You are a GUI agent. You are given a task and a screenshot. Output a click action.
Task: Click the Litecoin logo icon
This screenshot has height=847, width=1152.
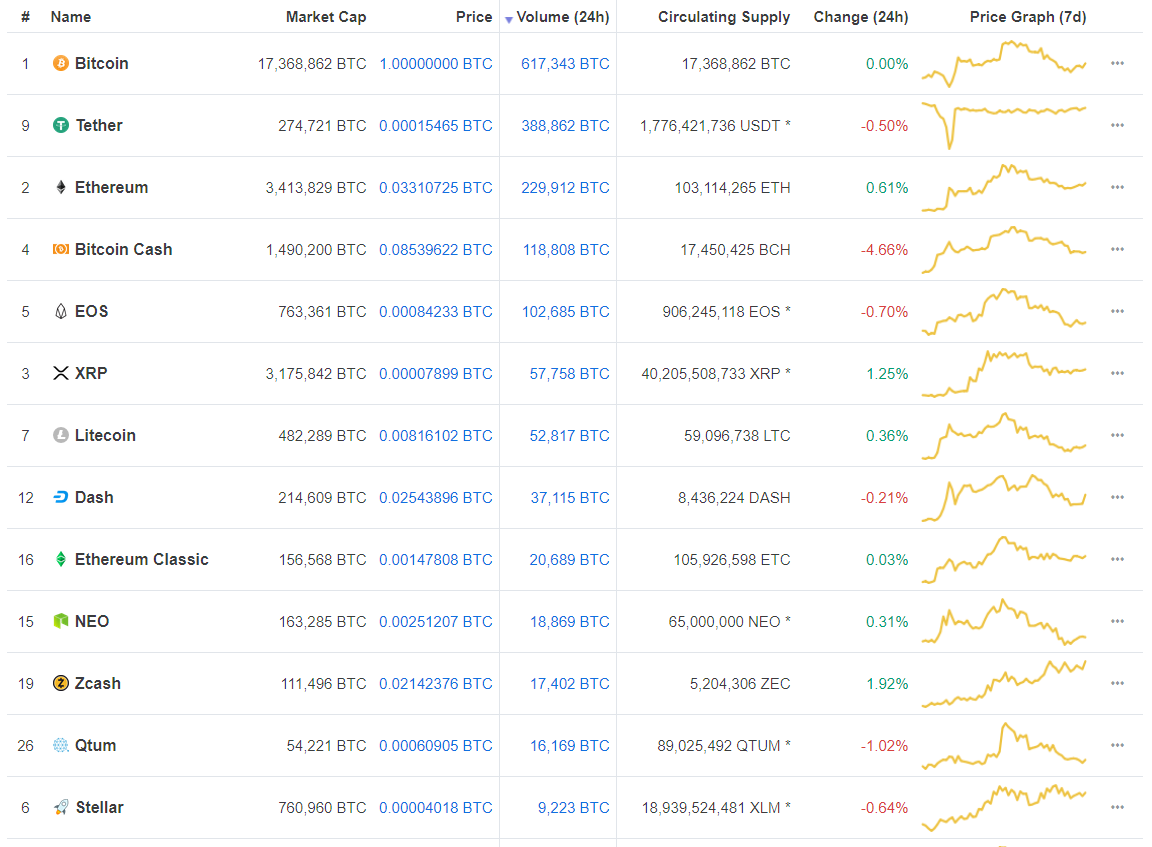pos(61,436)
